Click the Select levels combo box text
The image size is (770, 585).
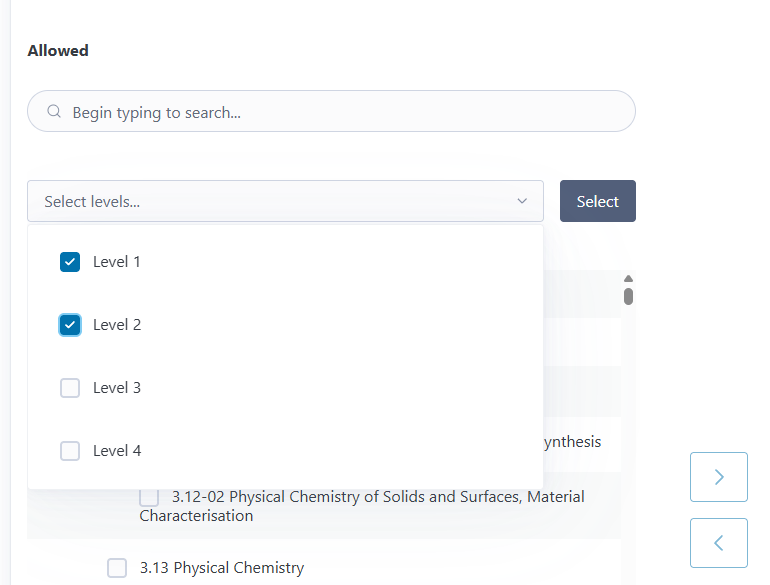[x=92, y=202]
